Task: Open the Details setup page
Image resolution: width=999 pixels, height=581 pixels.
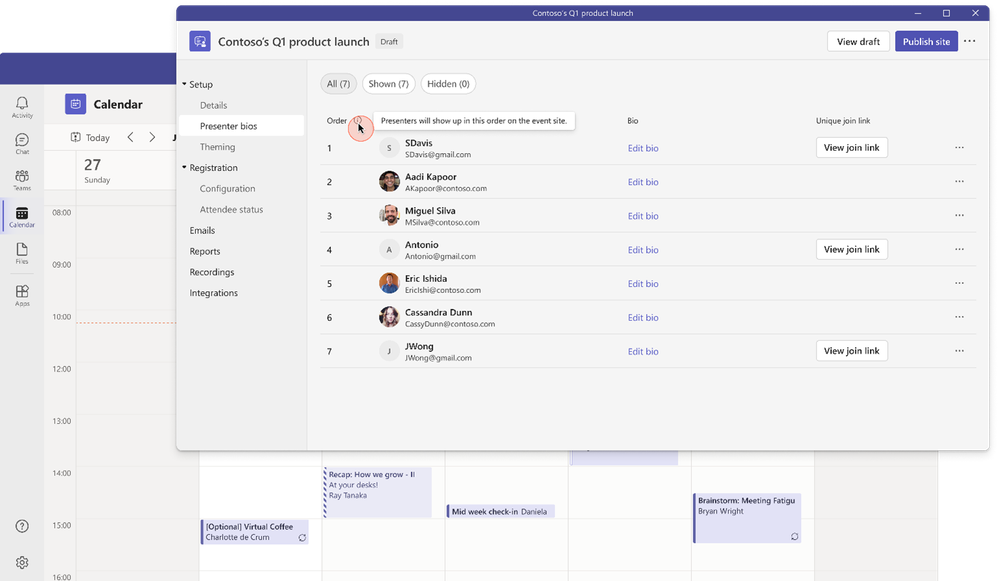Action: coord(213,105)
